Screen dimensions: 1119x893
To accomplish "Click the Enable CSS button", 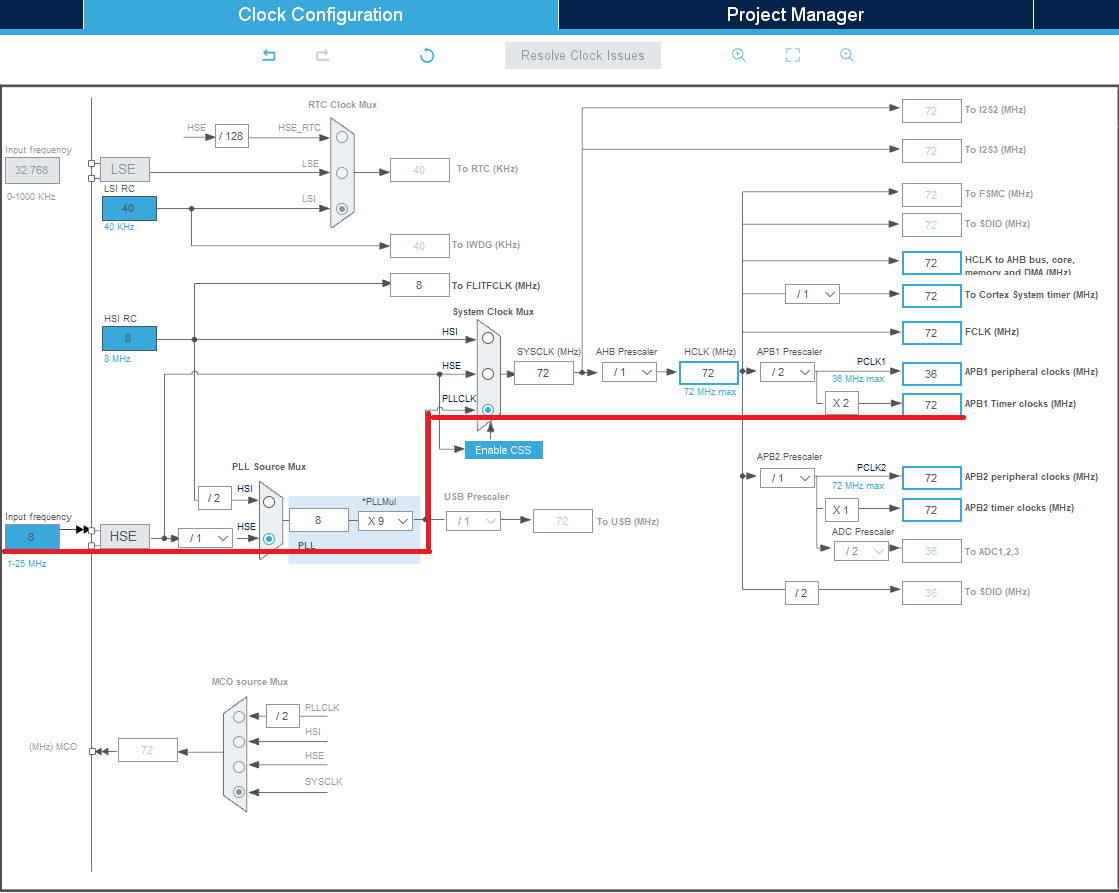I will click(x=503, y=450).
